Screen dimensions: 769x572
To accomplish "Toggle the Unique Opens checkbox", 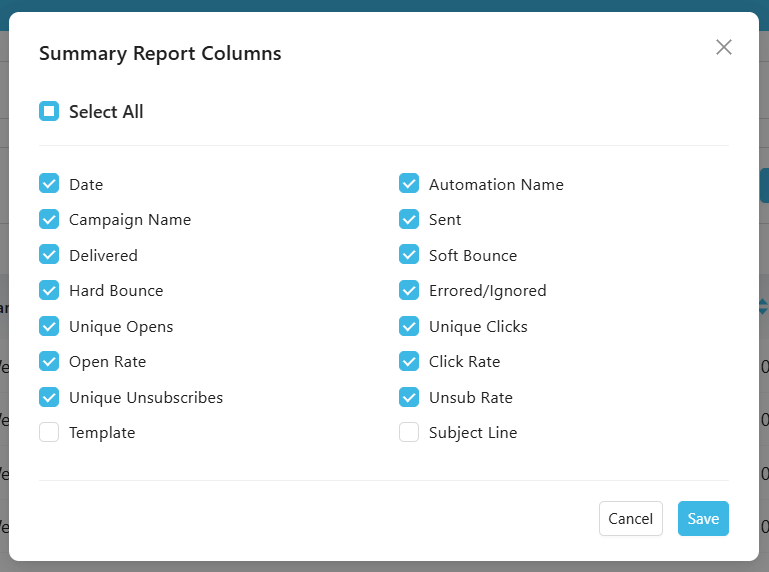I will coord(49,326).
